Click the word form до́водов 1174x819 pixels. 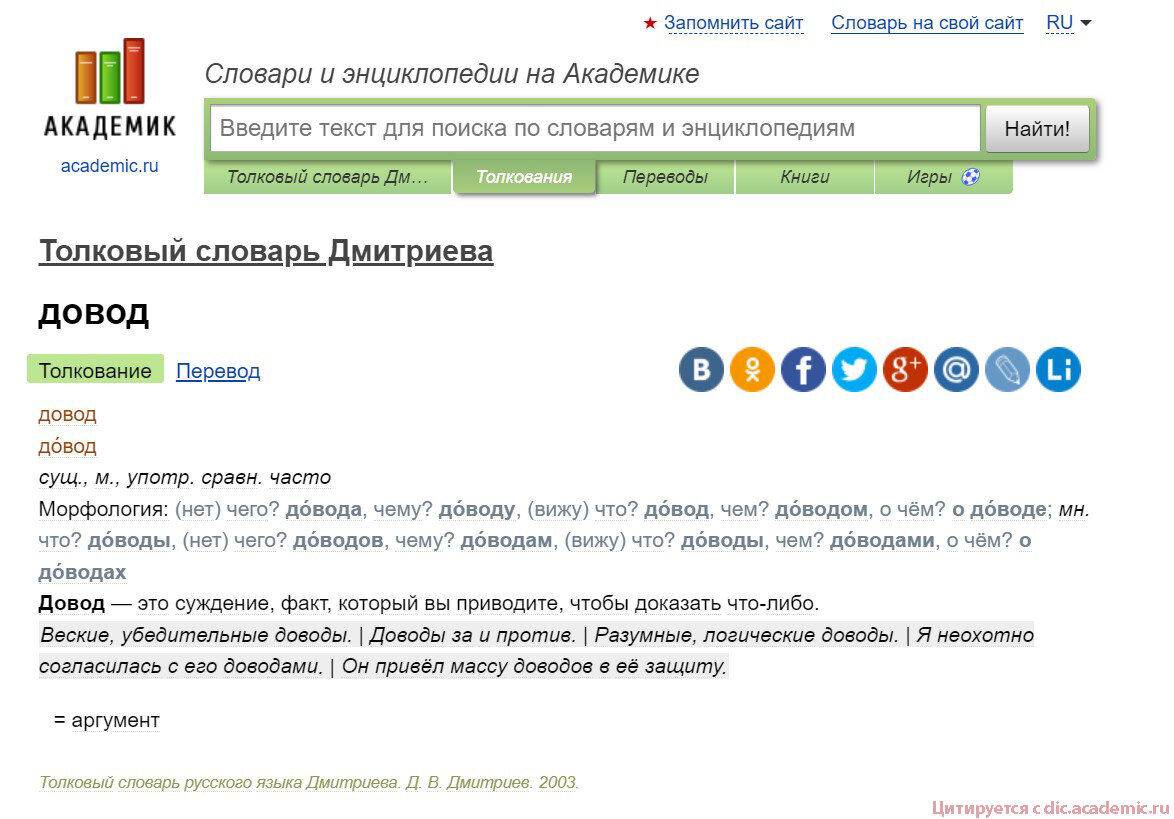[x=338, y=541]
